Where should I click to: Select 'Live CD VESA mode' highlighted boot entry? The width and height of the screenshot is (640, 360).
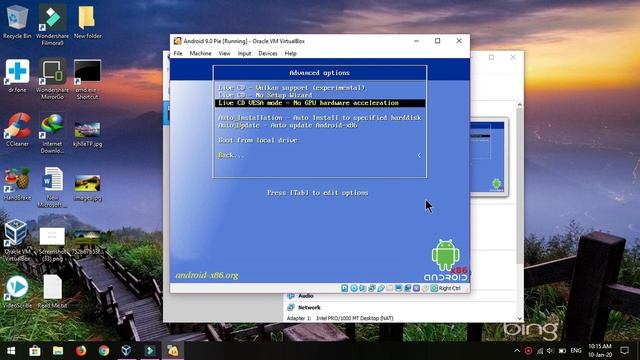point(320,103)
